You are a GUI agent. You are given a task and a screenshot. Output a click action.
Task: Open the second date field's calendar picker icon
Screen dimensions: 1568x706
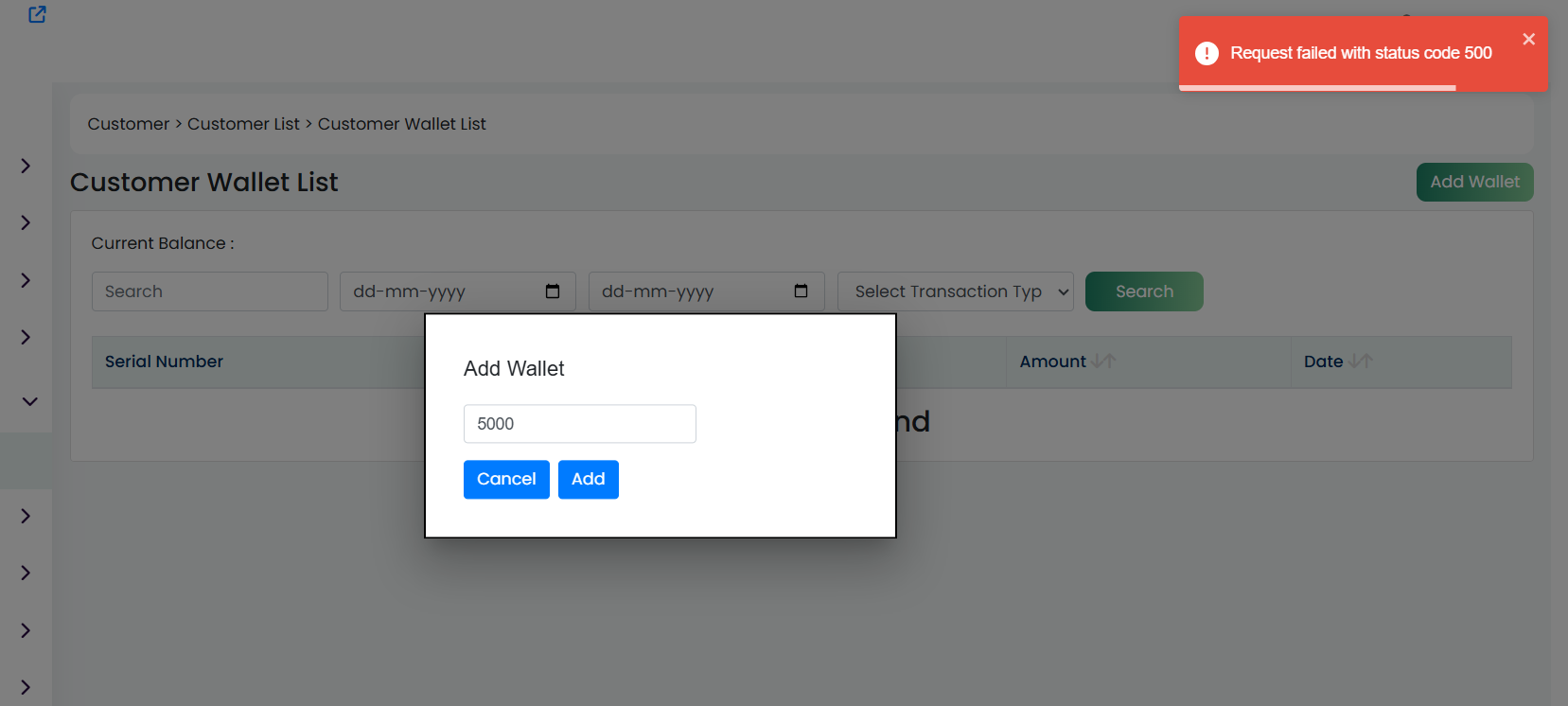(x=801, y=291)
